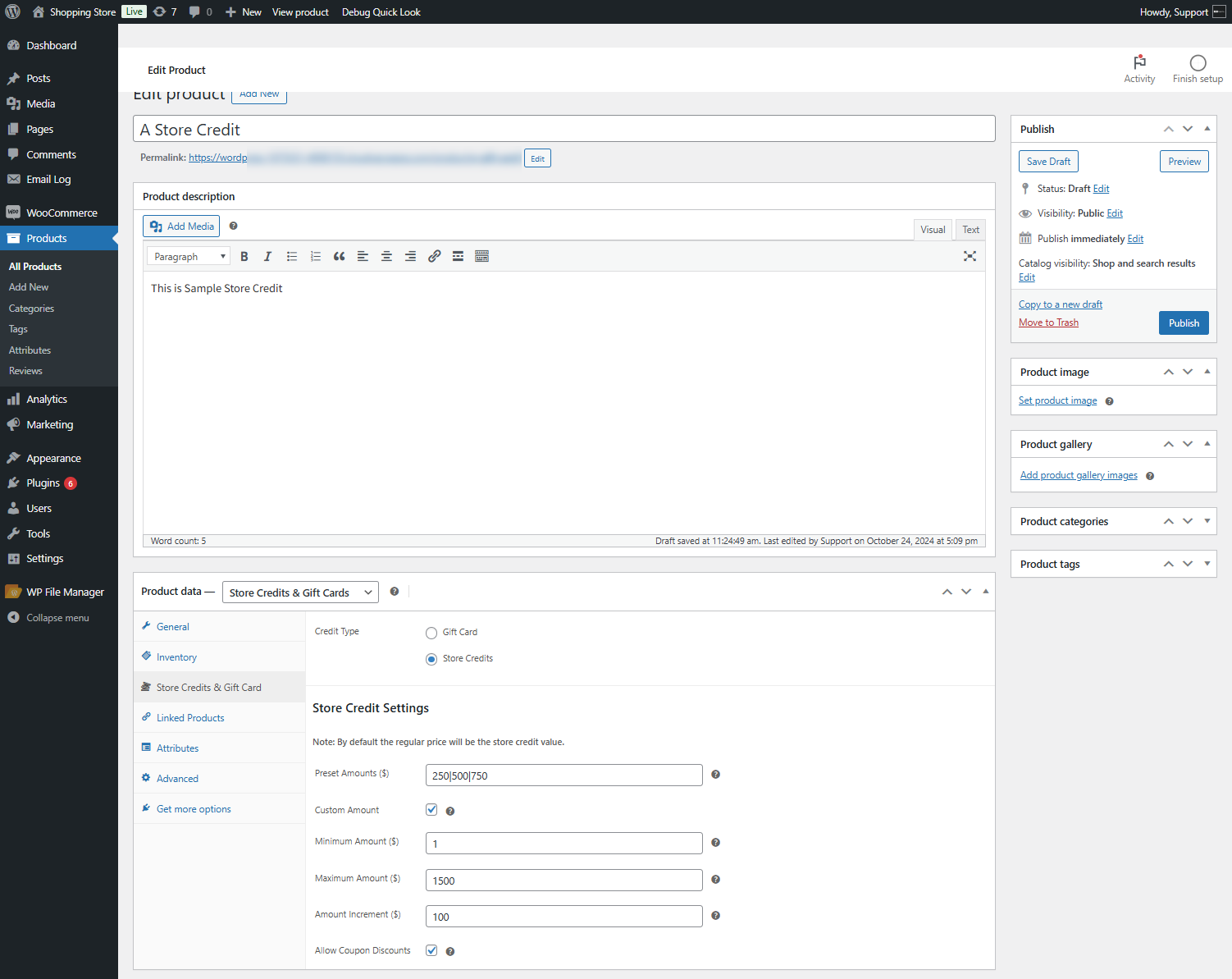Insert a blockquote
This screenshot has height=979, width=1232.
coord(340,256)
